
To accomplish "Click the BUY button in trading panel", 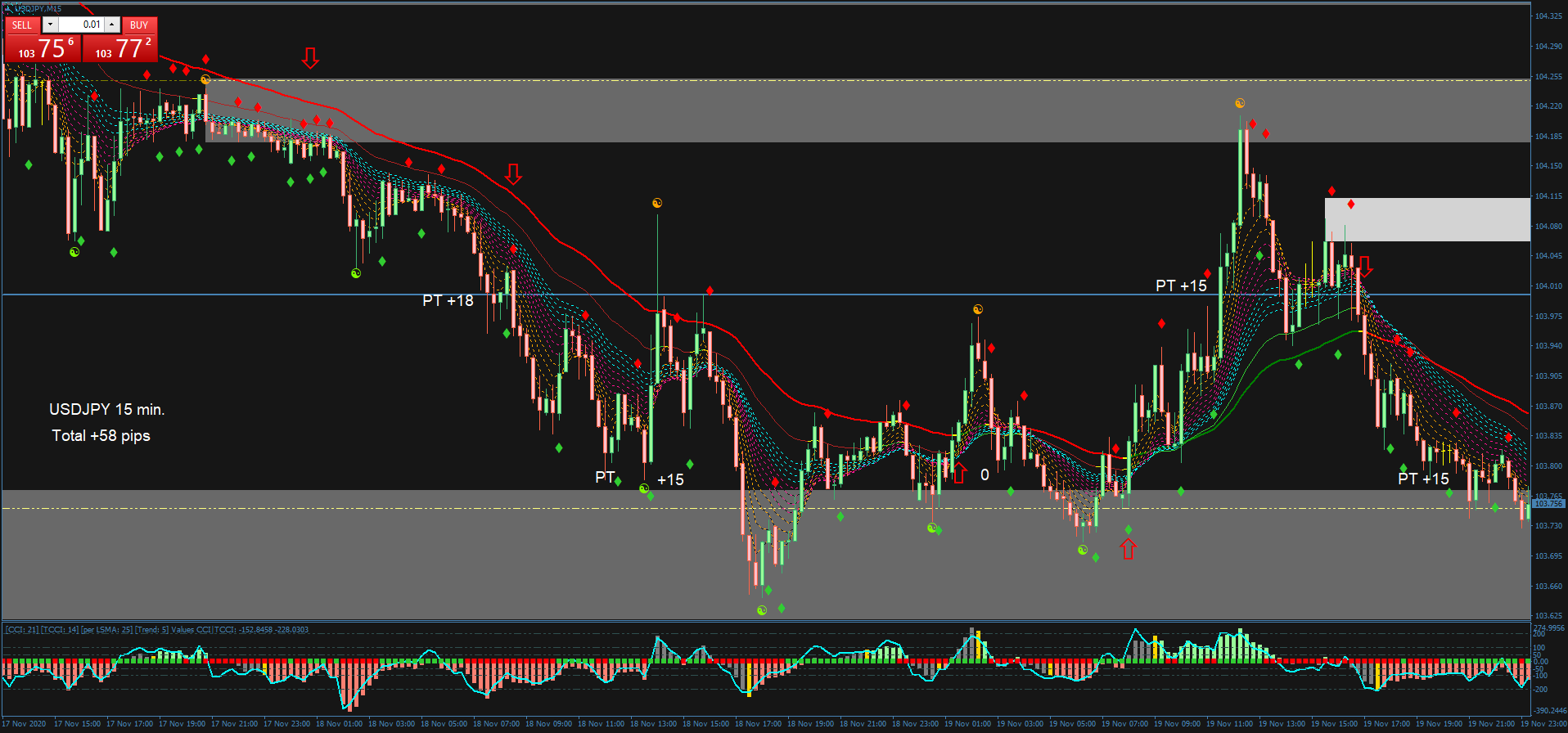I will pos(139,25).
